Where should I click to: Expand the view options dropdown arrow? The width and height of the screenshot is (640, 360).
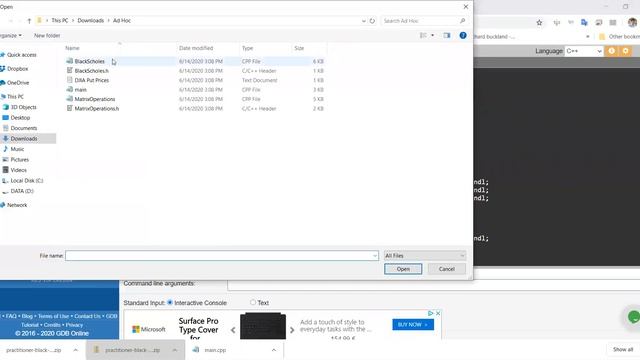click(433, 36)
